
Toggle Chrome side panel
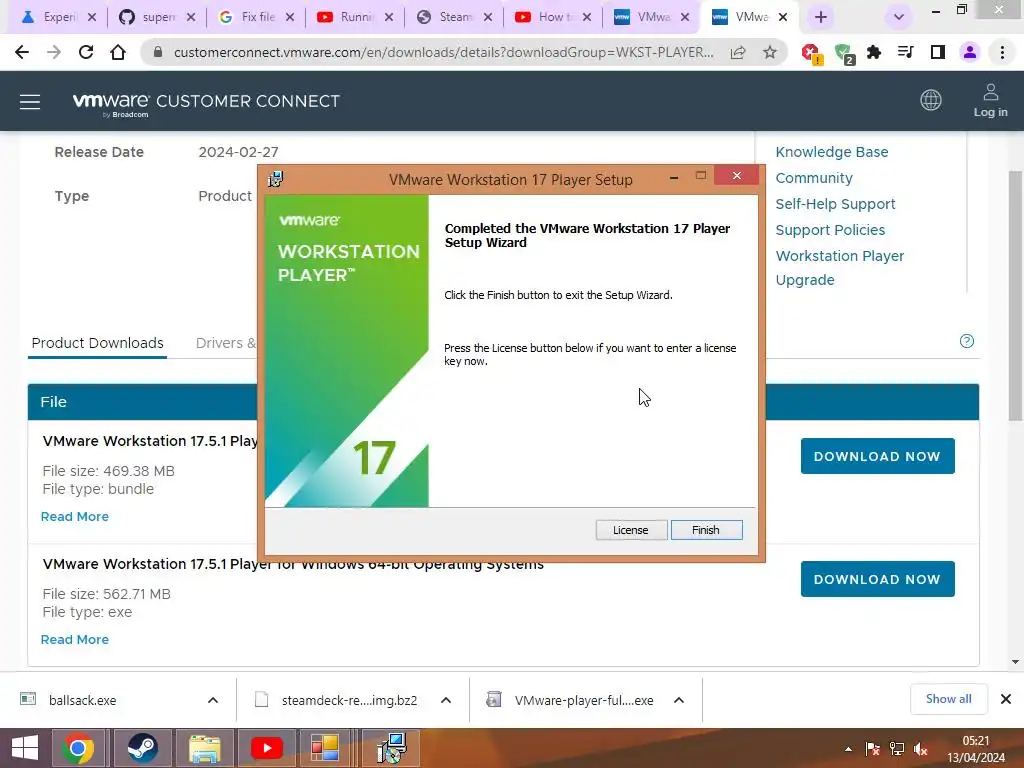coord(938,52)
